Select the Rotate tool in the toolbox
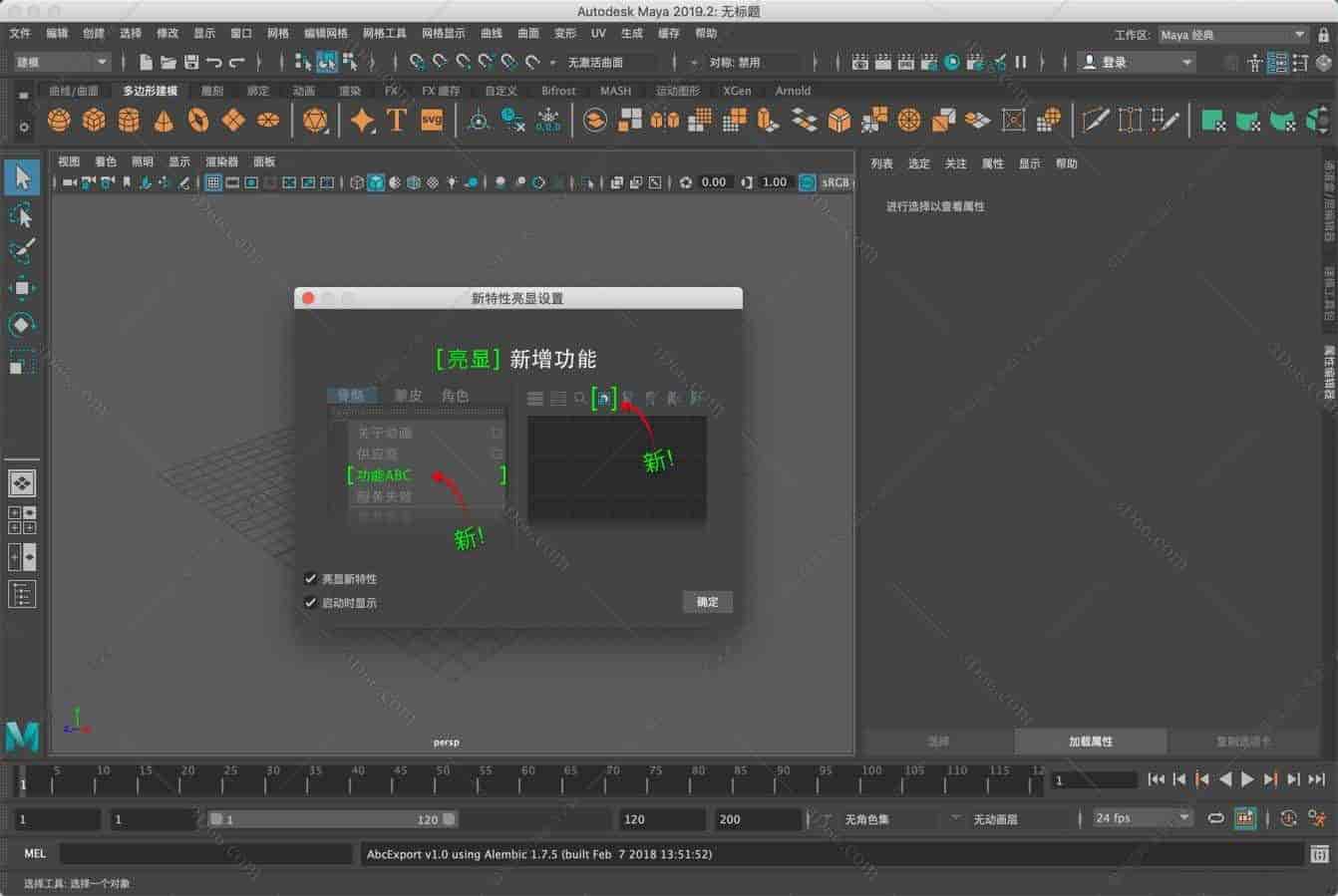 coord(22,324)
